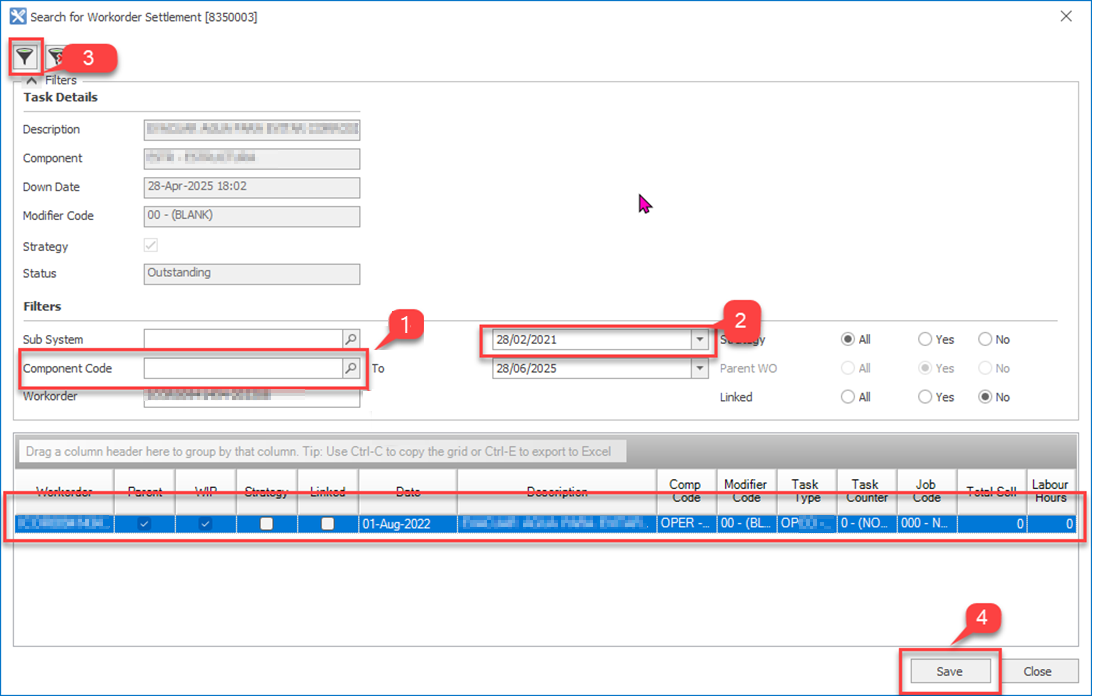1094x700 pixels.
Task: Toggle WIP checkbox in the result row
Action: pos(205,523)
